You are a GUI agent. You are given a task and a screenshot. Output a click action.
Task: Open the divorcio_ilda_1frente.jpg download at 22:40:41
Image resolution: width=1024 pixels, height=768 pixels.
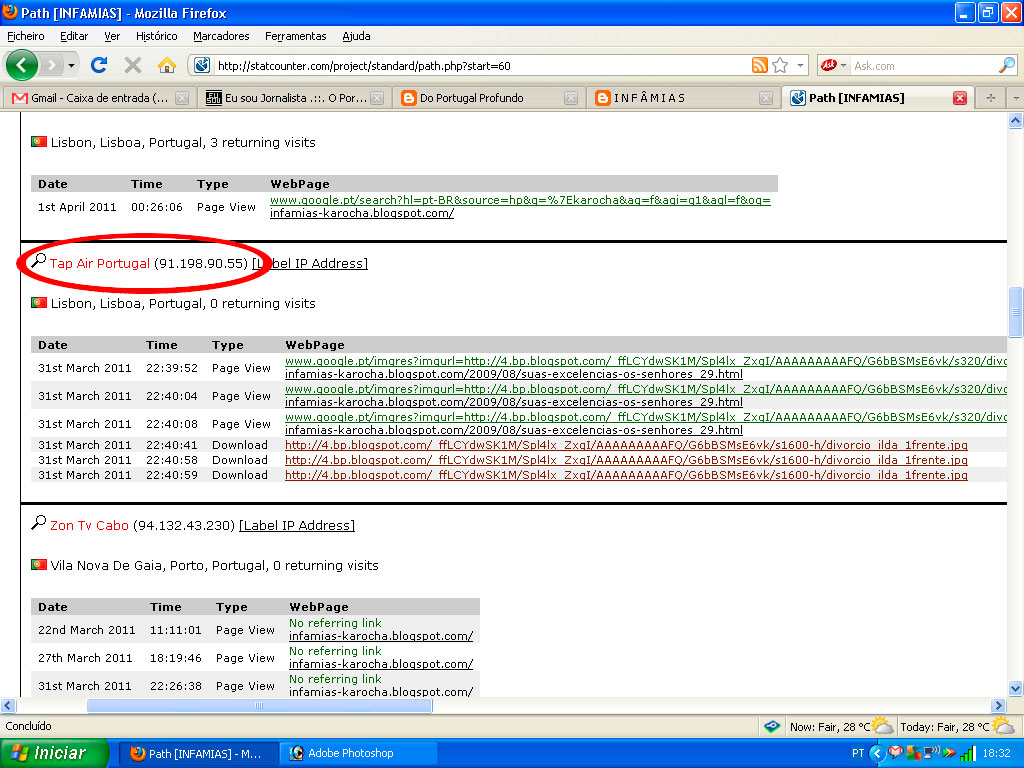626,445
